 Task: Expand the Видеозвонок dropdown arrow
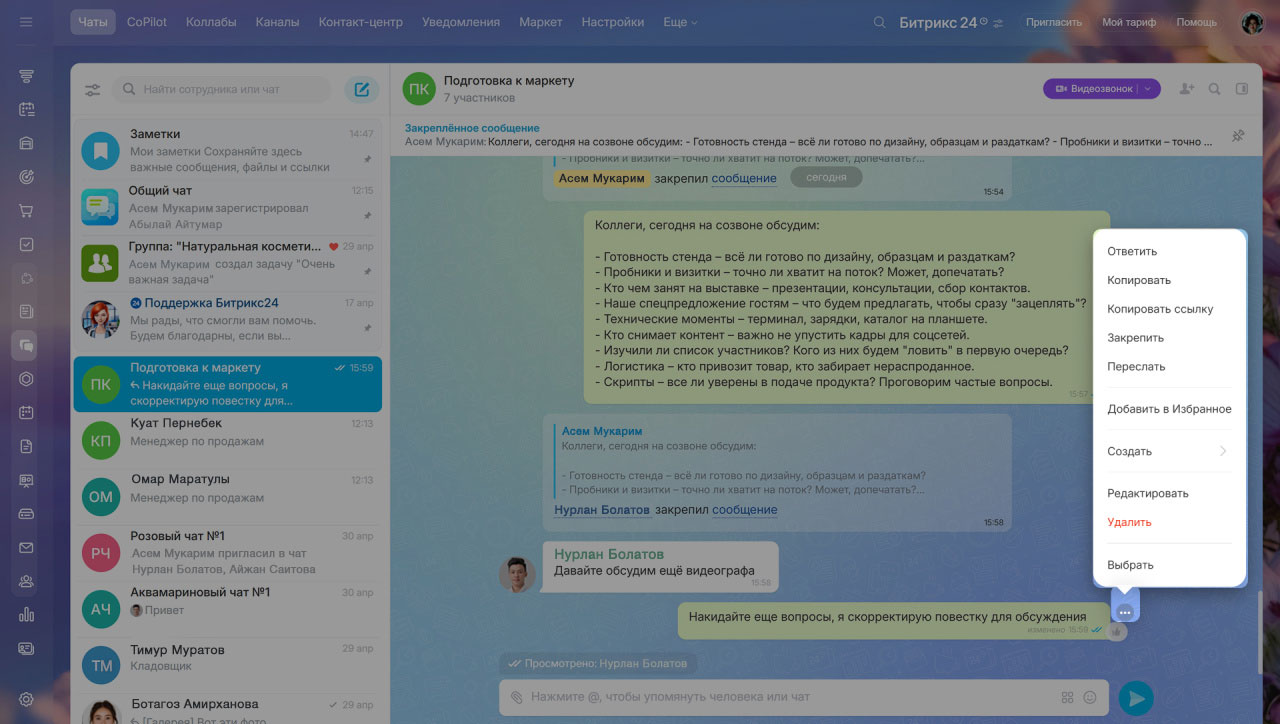(x=1148, y=89)
